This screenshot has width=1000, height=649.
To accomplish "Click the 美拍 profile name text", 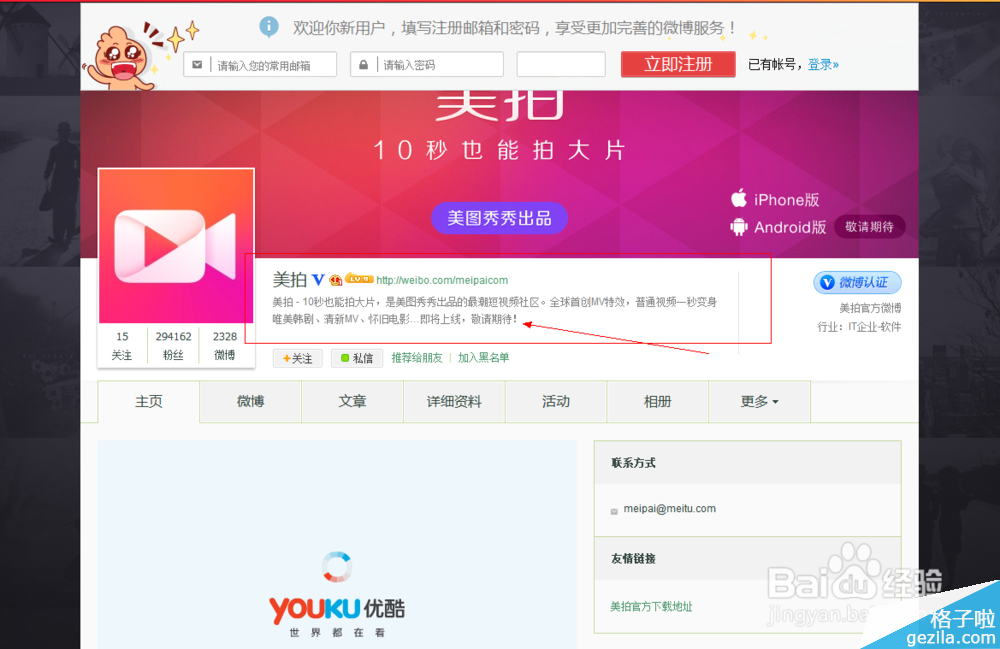I will tap(290, 279).
